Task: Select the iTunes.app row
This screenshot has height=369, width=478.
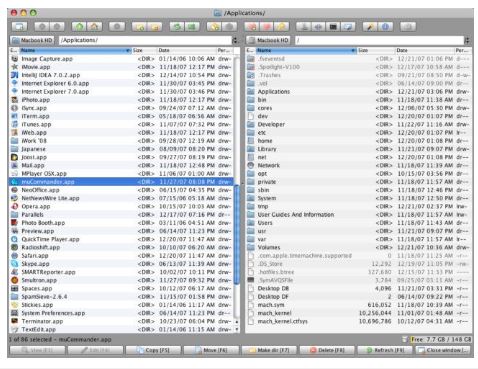Action: [x=121, y=124]
